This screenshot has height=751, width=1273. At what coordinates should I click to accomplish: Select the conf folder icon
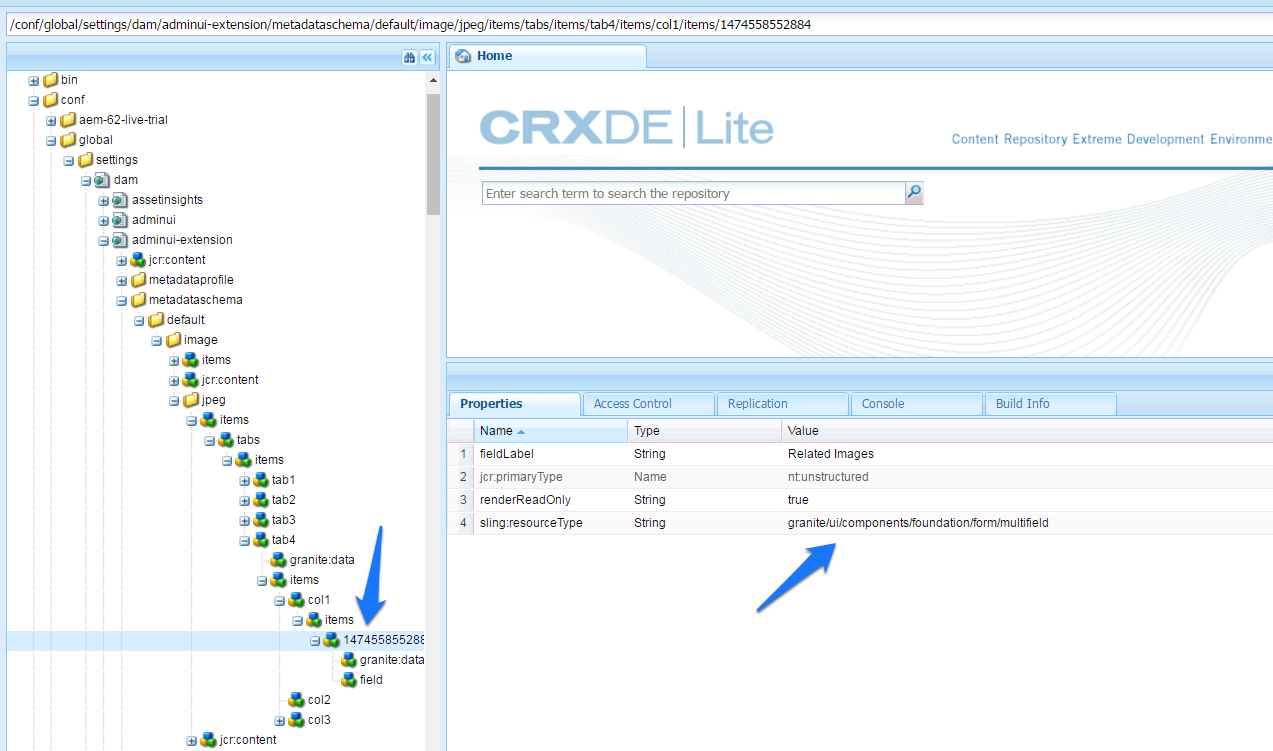coord(51,100)
